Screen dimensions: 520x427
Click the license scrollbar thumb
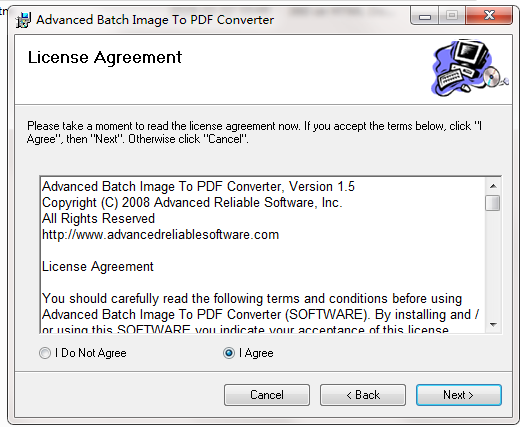point(493,203)
